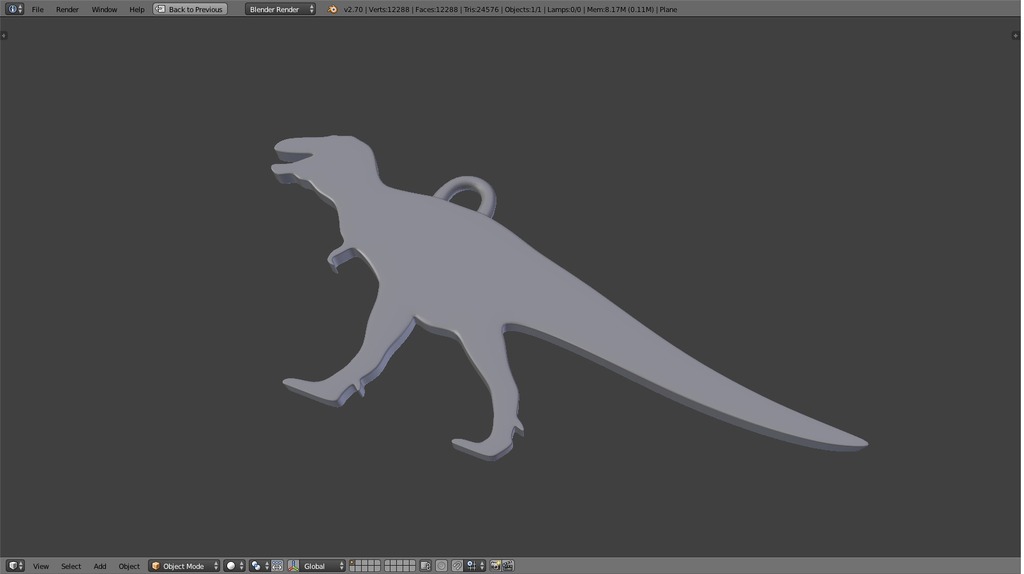This screenshot has height=574, width=1024.
Task: Select the first layer button
Action: pos(353,563)
